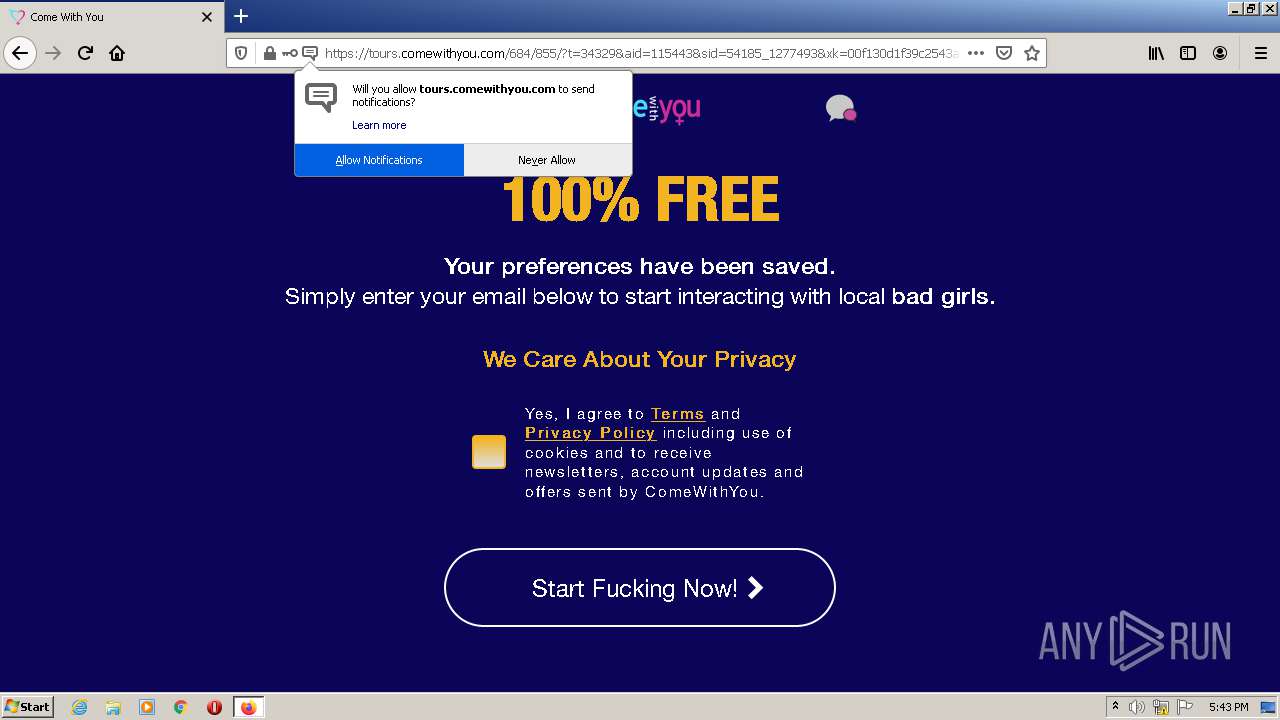Viewport: 1280px width, 720px height.
Task: Go back using the back arrow
Action: coord(20,53)
